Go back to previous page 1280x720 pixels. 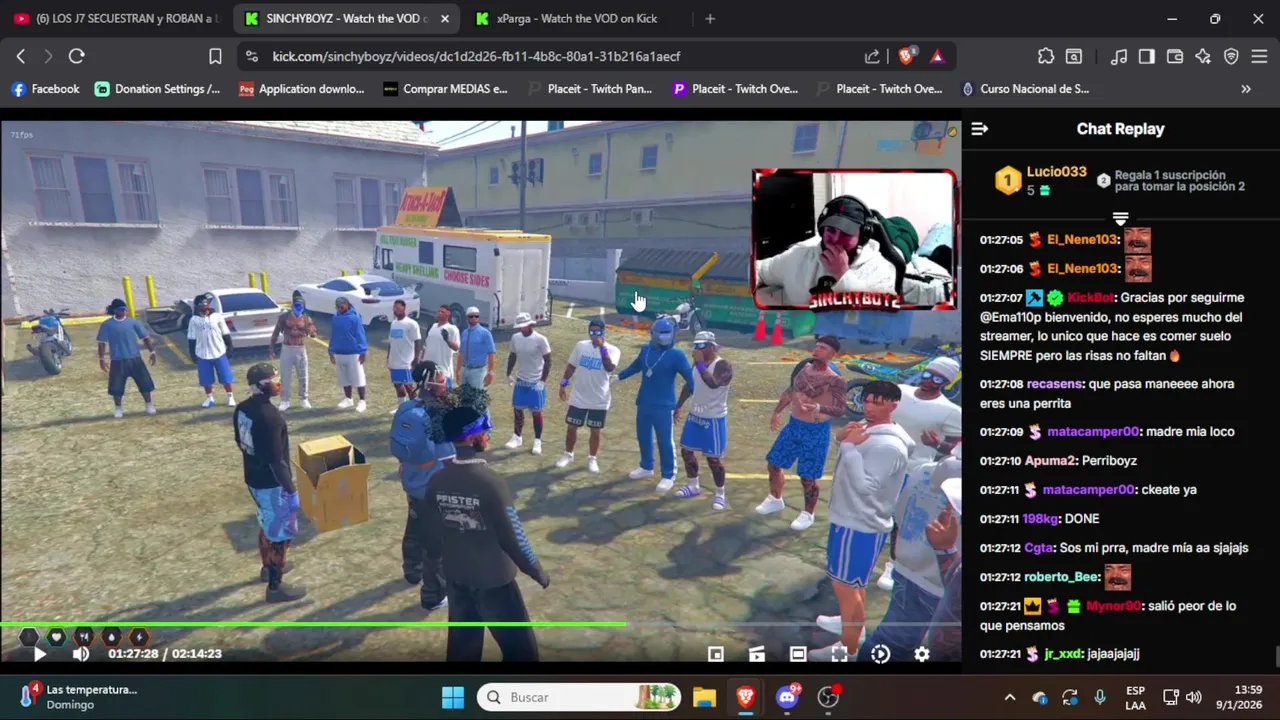coord(20,57)
